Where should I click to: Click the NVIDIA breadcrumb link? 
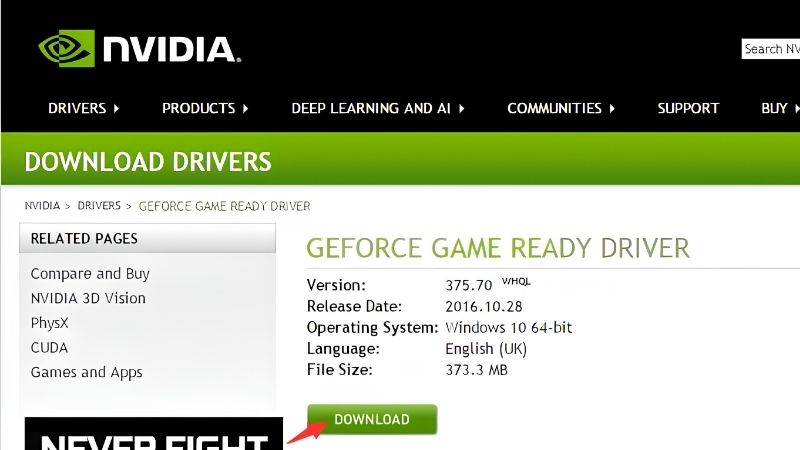(x=42, y=206)
